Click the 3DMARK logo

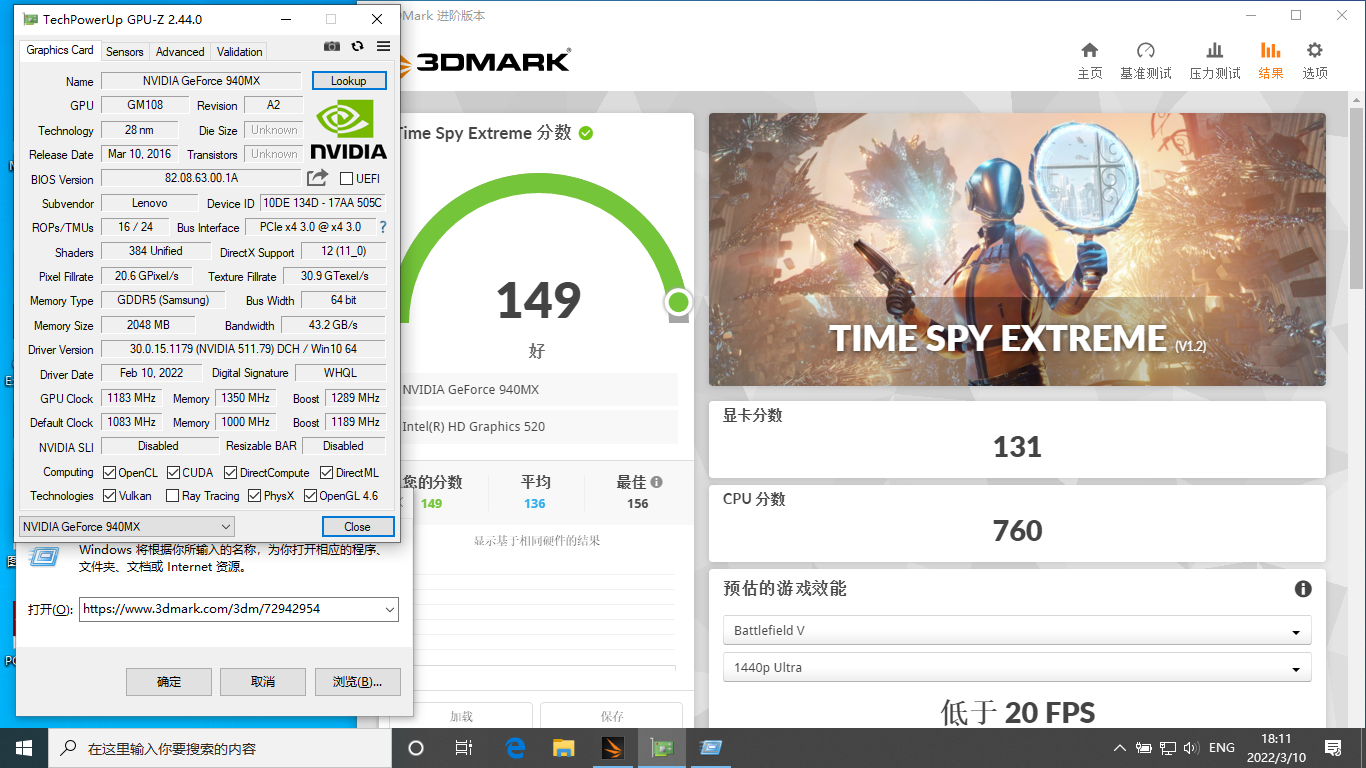click(x=484, y=62)
